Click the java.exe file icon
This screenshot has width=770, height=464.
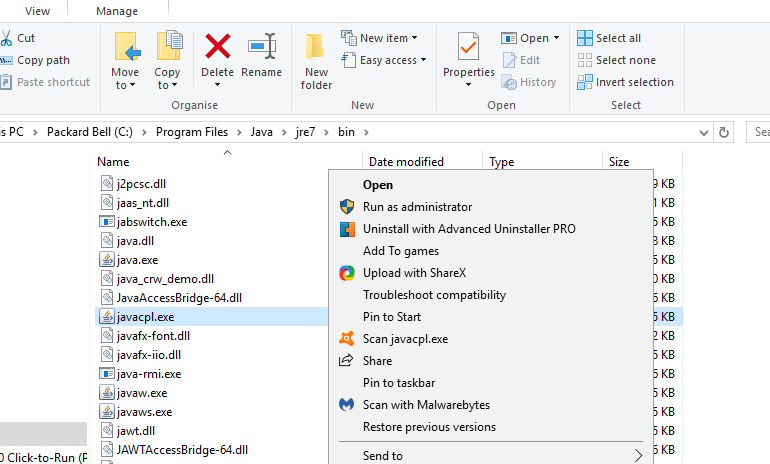(107, 259)
